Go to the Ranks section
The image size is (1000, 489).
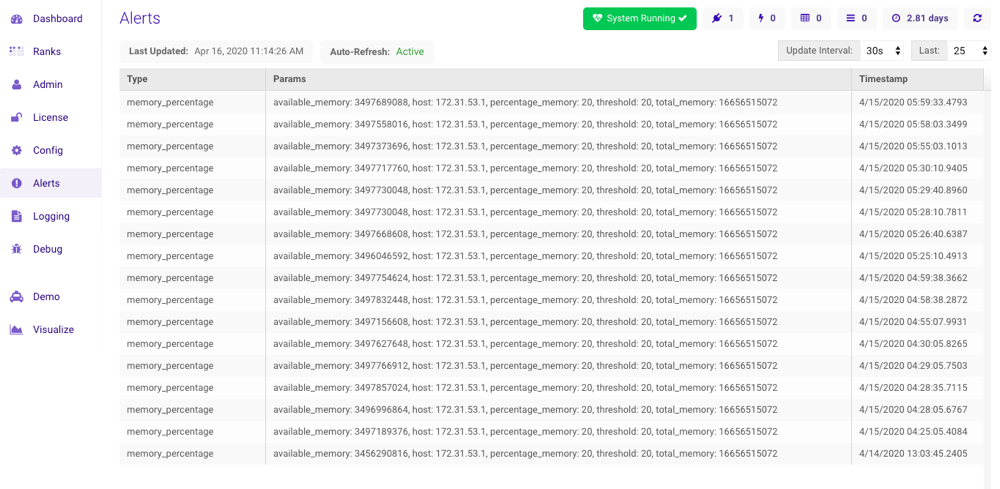point(47,52)
